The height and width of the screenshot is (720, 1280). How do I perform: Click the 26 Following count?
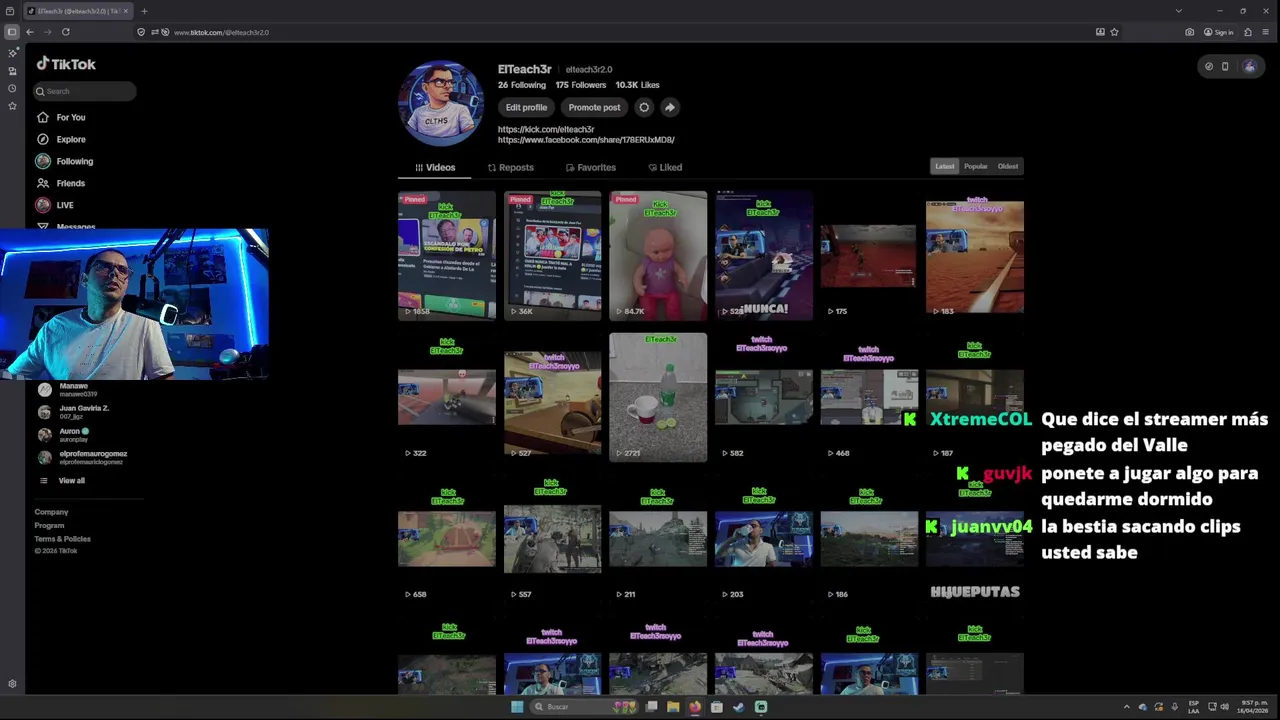(x=522, y=85)
